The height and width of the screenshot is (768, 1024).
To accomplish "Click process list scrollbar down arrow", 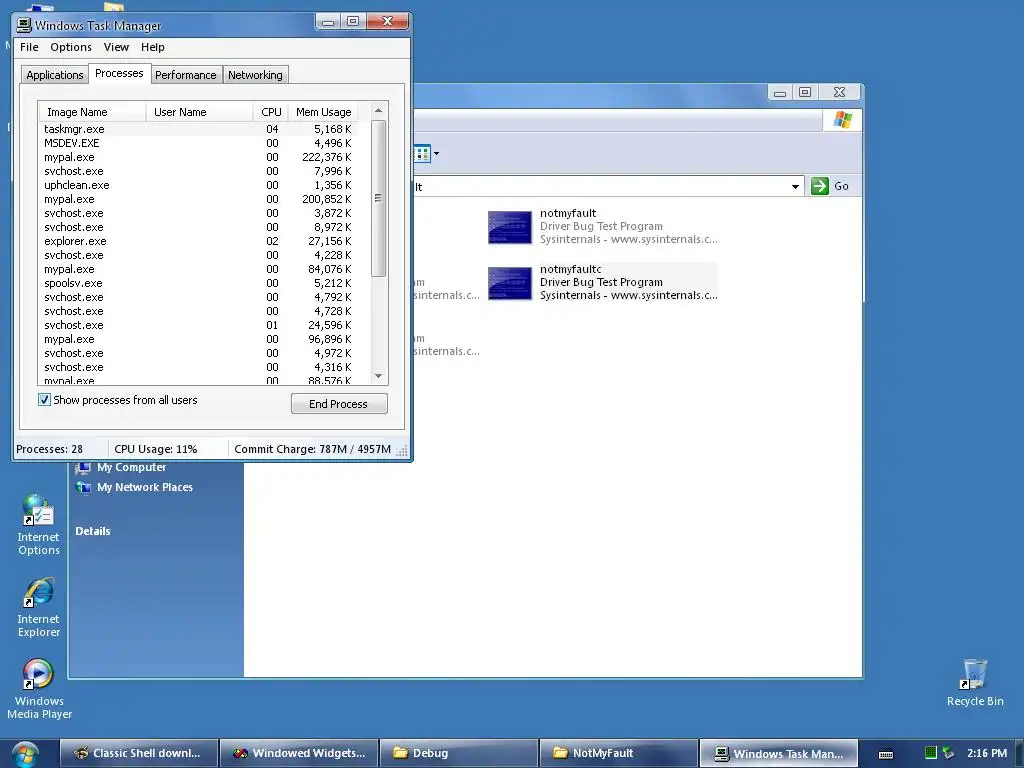I will (x=378, y=376).
